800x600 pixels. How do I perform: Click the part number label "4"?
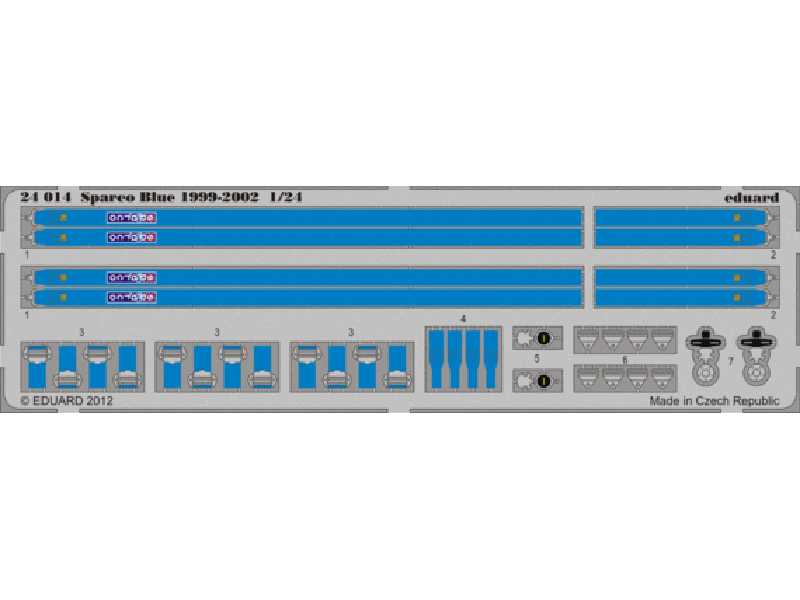pos(463,319)
